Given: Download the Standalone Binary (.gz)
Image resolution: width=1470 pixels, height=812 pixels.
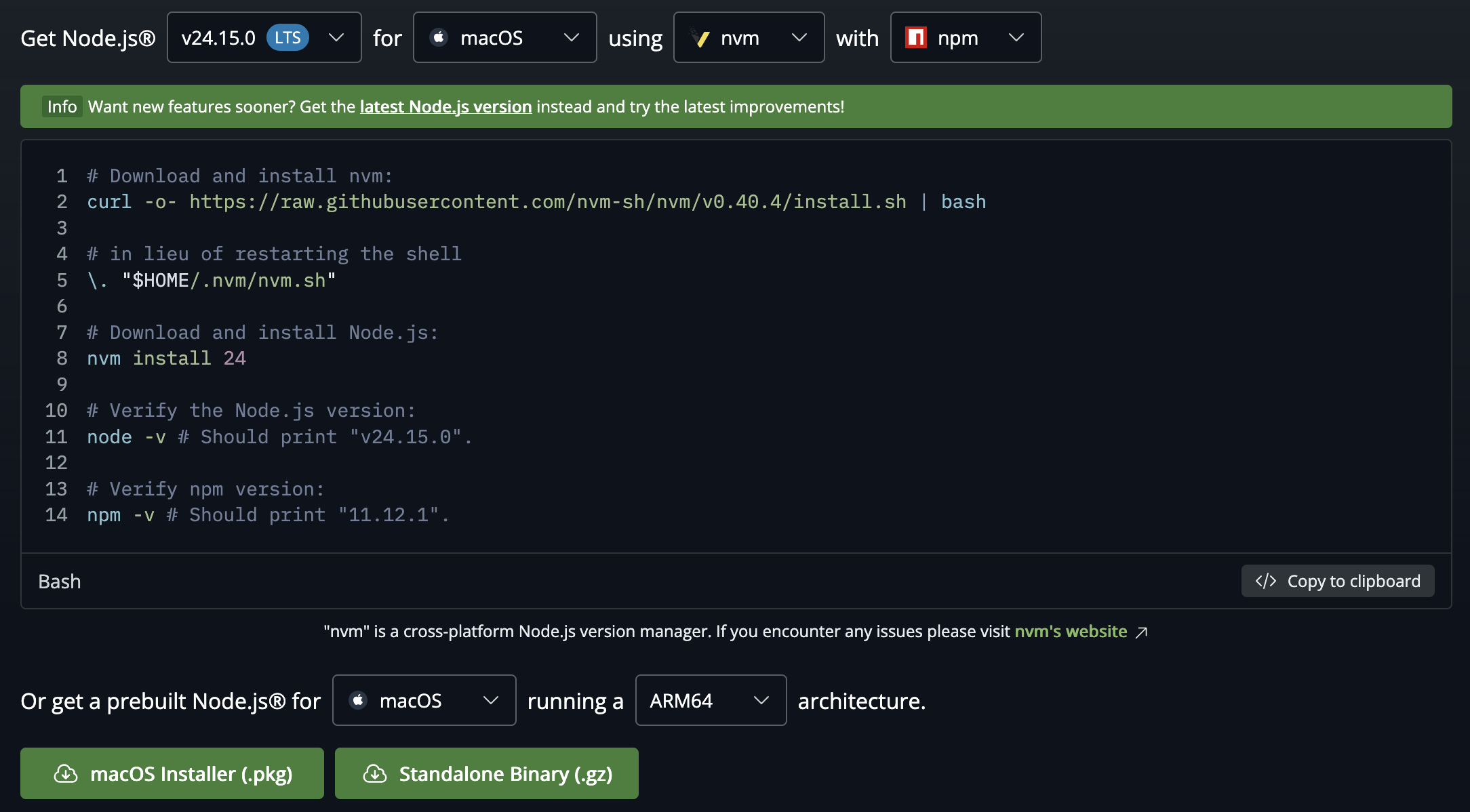Looking at the screenshot, I should pos(487,773).
